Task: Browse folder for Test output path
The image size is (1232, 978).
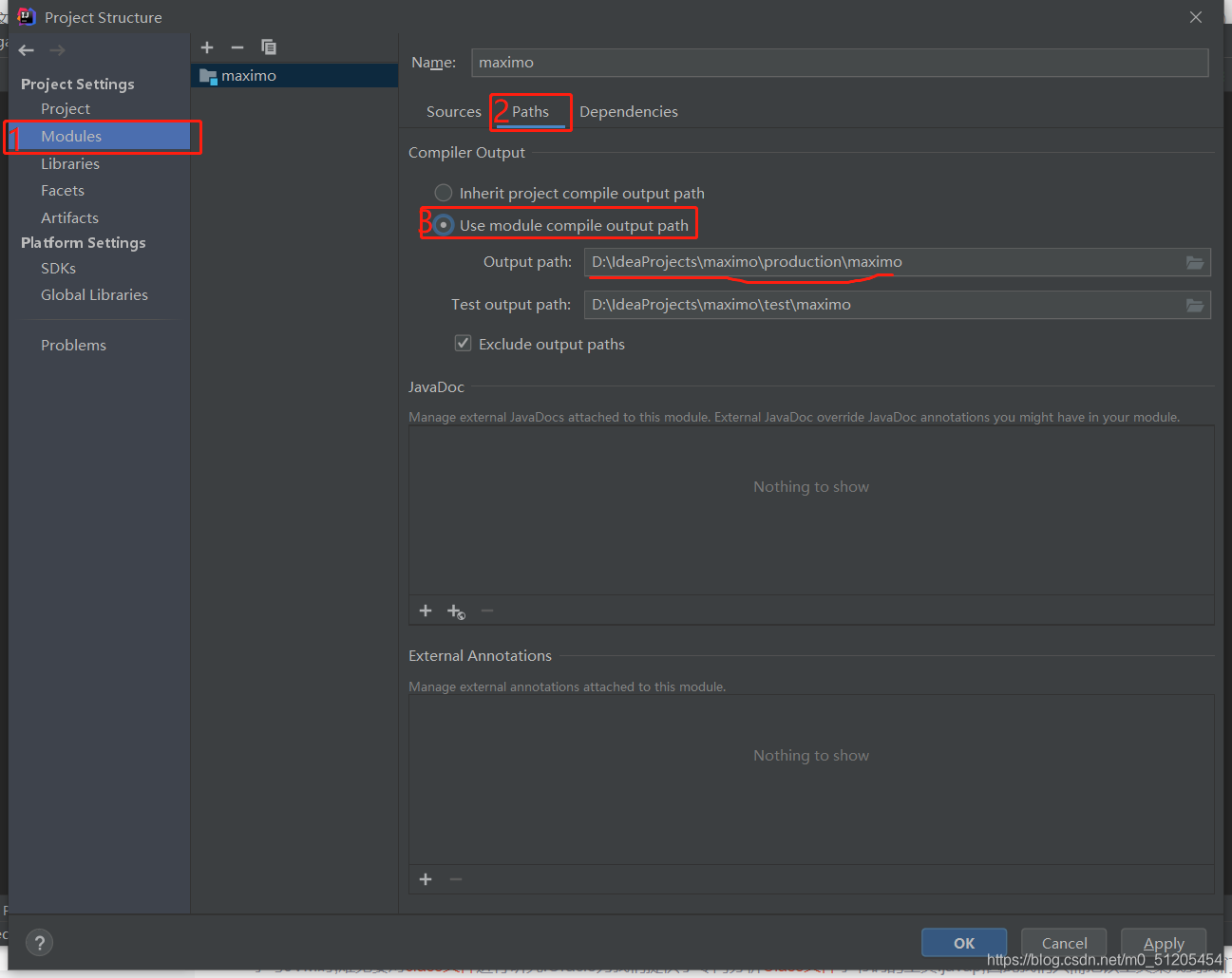Action: pos(1195,305)
